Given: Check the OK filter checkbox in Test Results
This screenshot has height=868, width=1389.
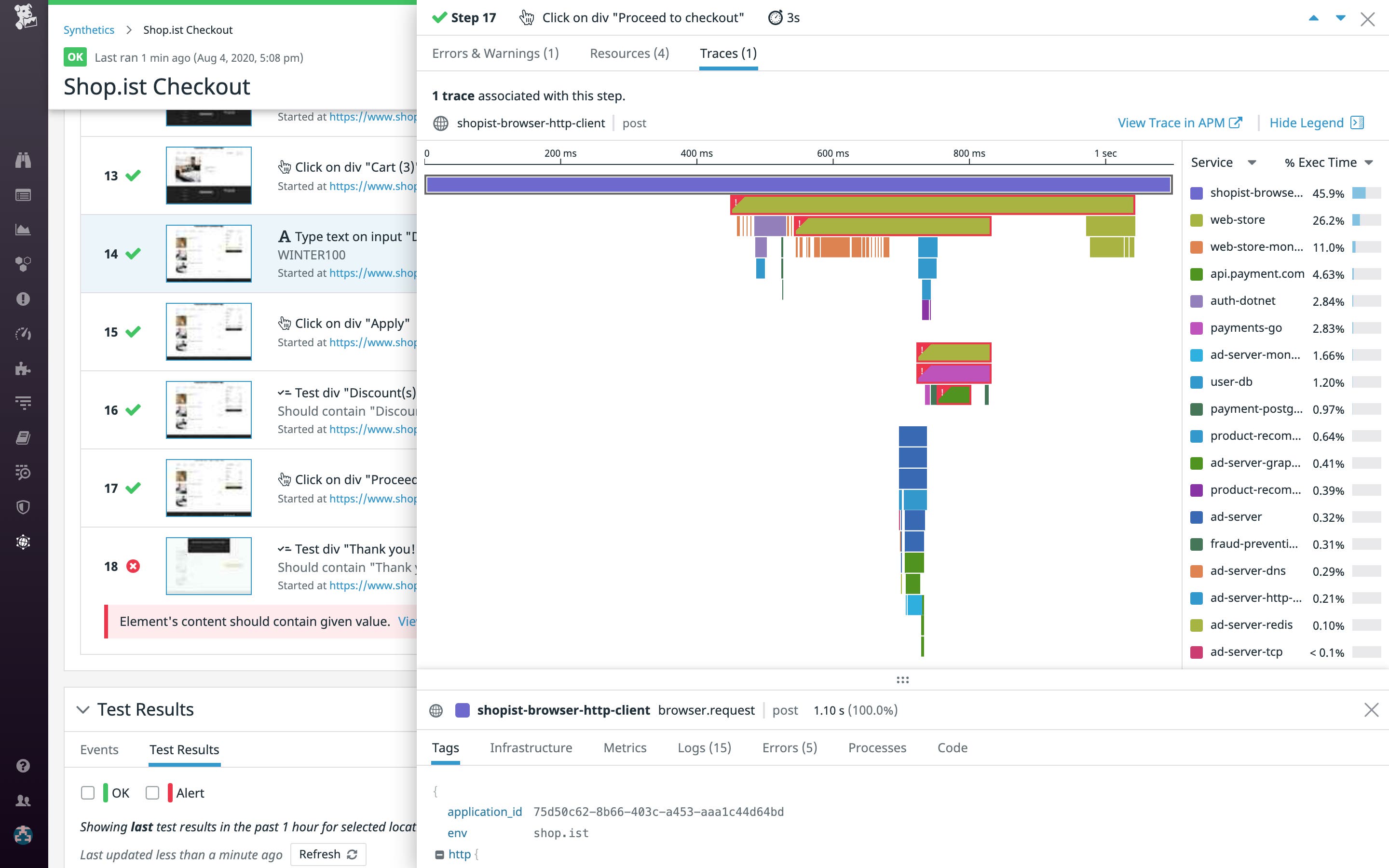Looking at the screenshot, I should 87,793.
